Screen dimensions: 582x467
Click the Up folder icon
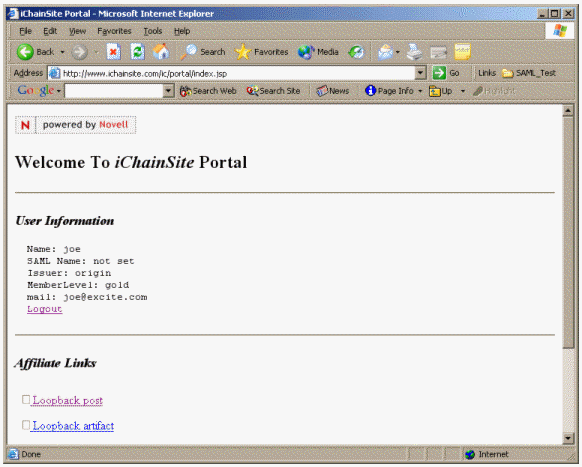tap(435, 91)
